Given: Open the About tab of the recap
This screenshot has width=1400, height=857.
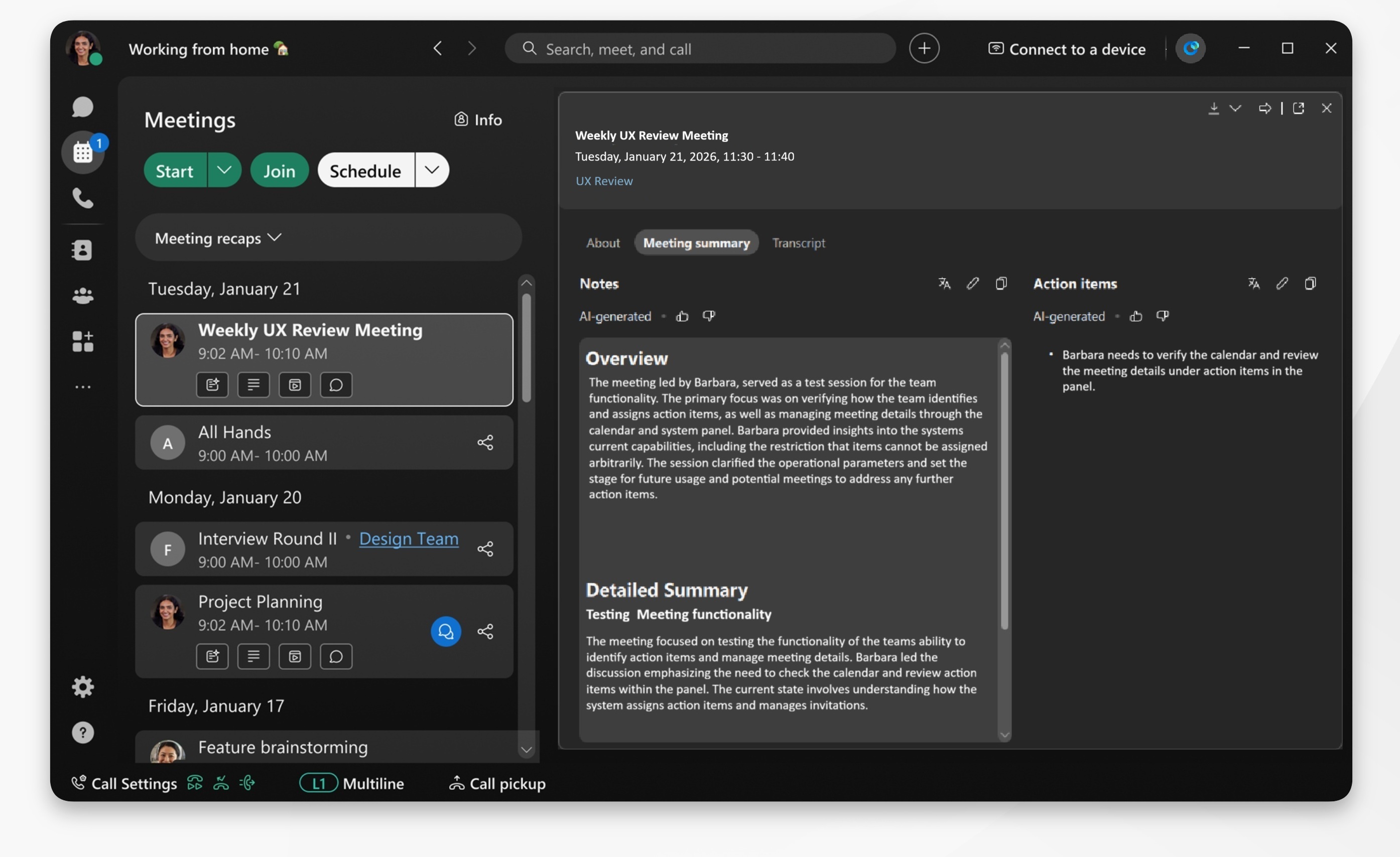Looking at the screenshot, I should 602,242.
